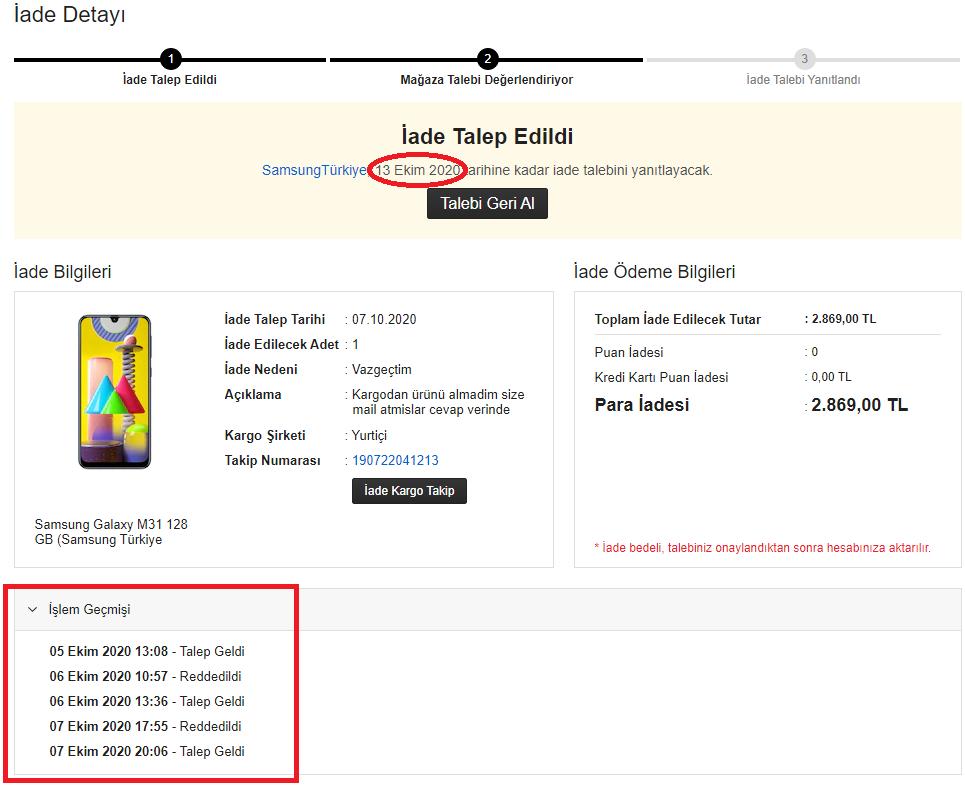
Task: Open the SamsungTürkiye store link
Action: coord(314,170)
